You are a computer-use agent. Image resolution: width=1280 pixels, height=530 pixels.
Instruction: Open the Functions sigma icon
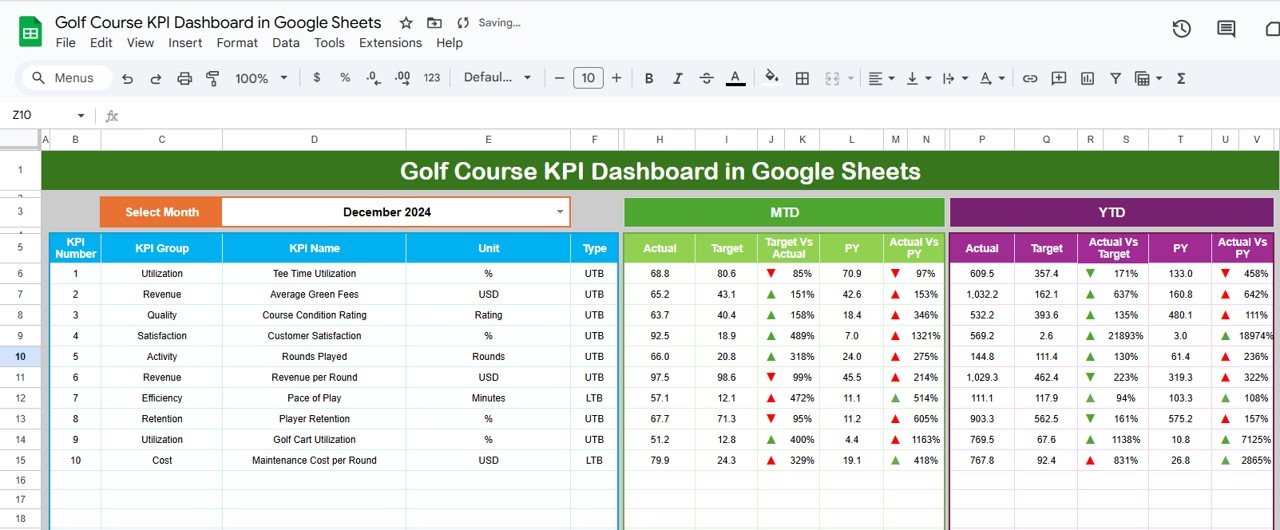(x=1181, y=78)
